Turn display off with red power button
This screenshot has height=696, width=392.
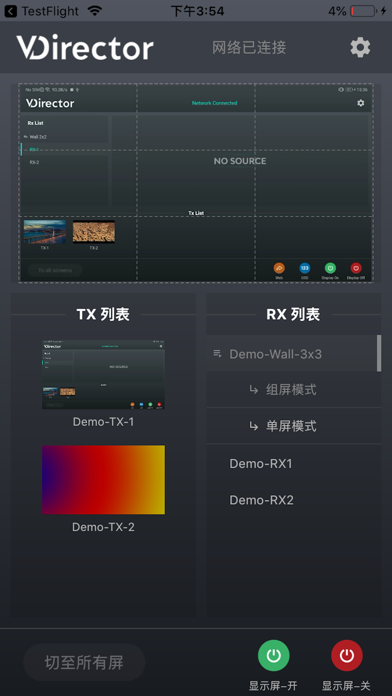347,655
